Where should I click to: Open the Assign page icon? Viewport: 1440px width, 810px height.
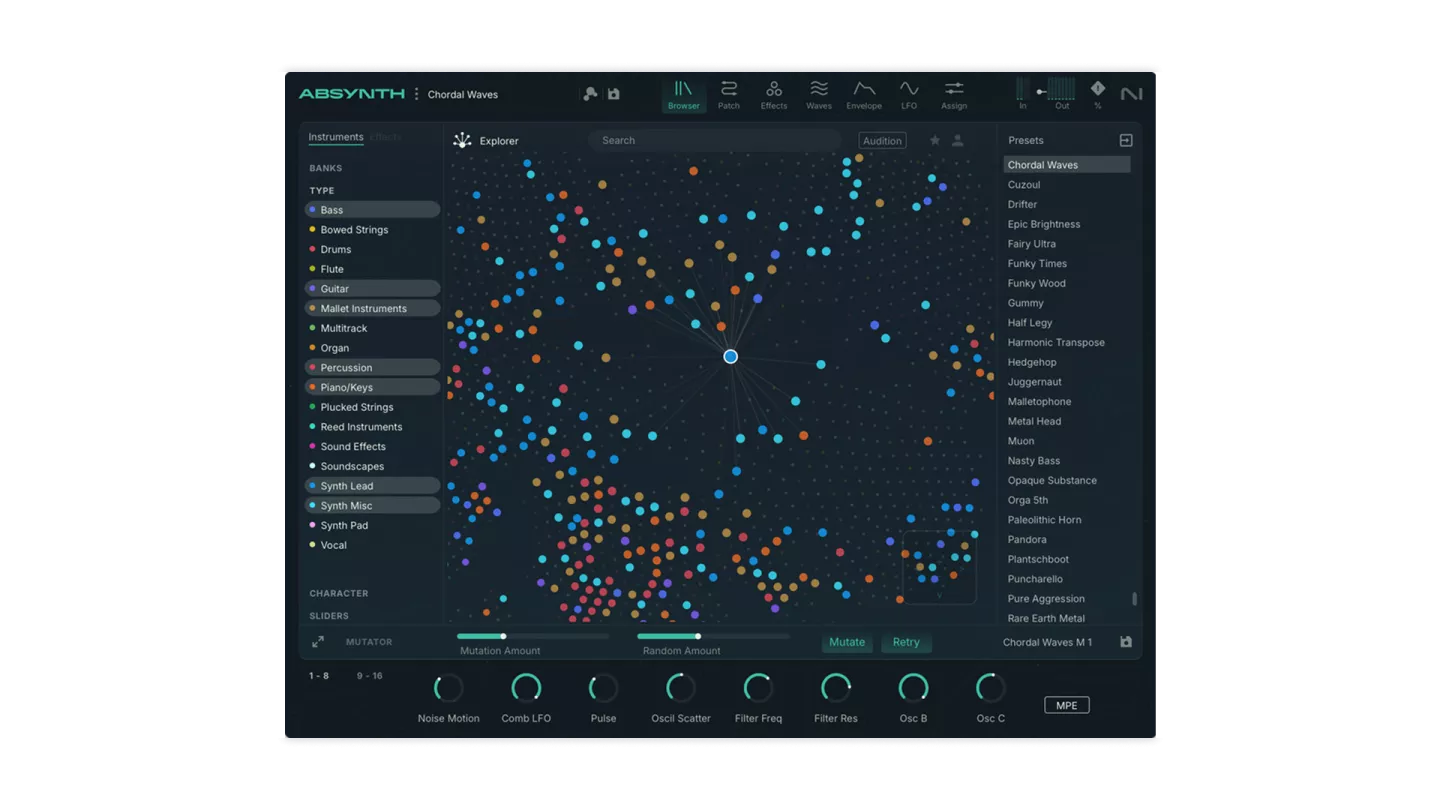pyautogui.click(x=954, y=94)
